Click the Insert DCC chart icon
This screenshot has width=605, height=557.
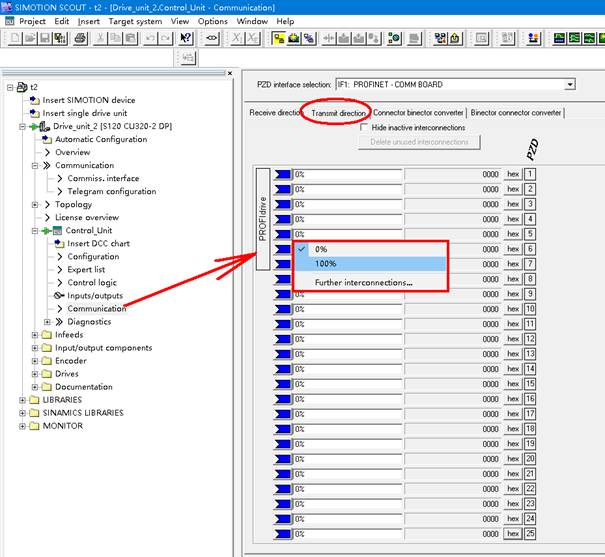[x=59, y=243]
